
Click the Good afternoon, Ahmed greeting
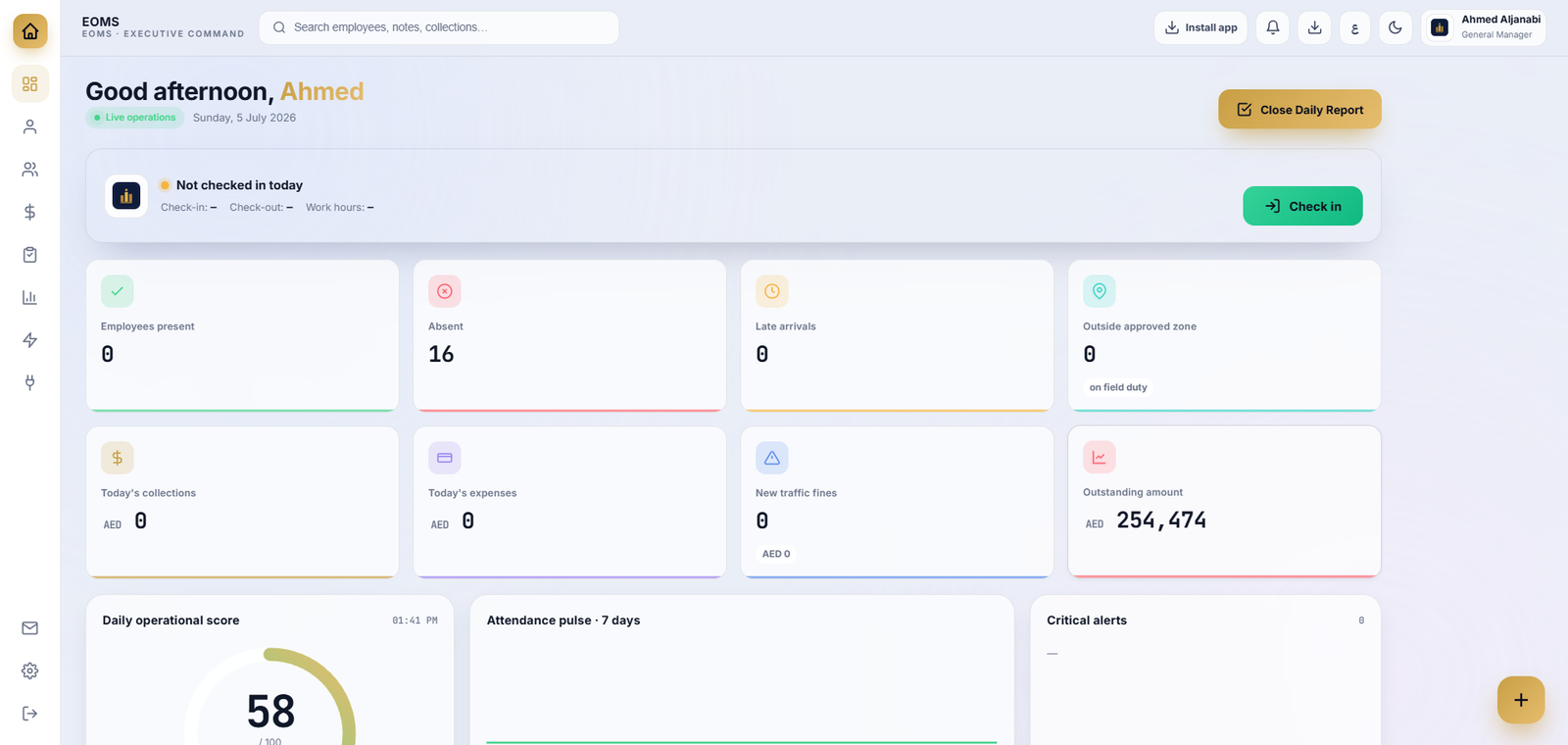click(x=224, y=91)
